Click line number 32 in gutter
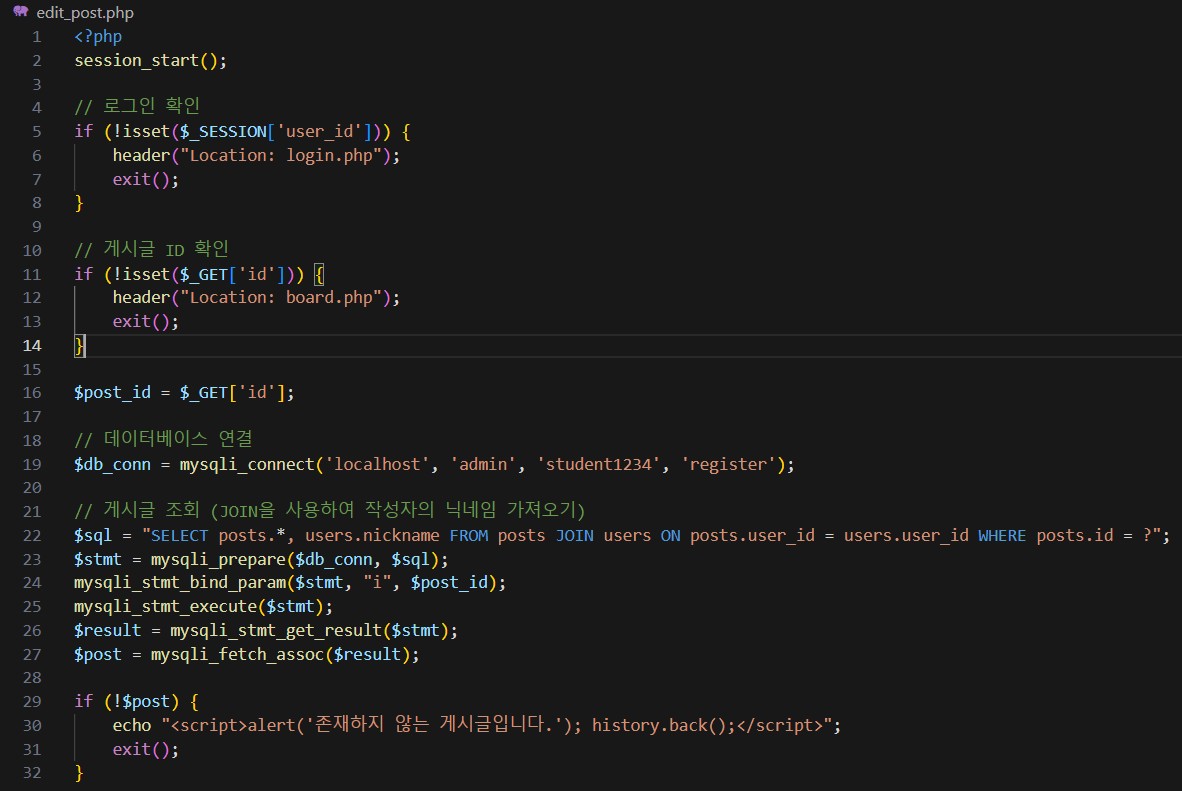 (32, 773)
